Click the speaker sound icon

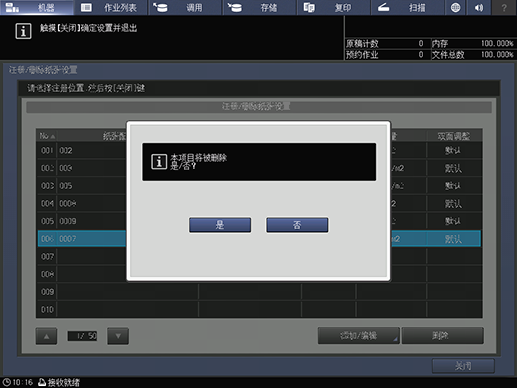(x=479, y=7)
